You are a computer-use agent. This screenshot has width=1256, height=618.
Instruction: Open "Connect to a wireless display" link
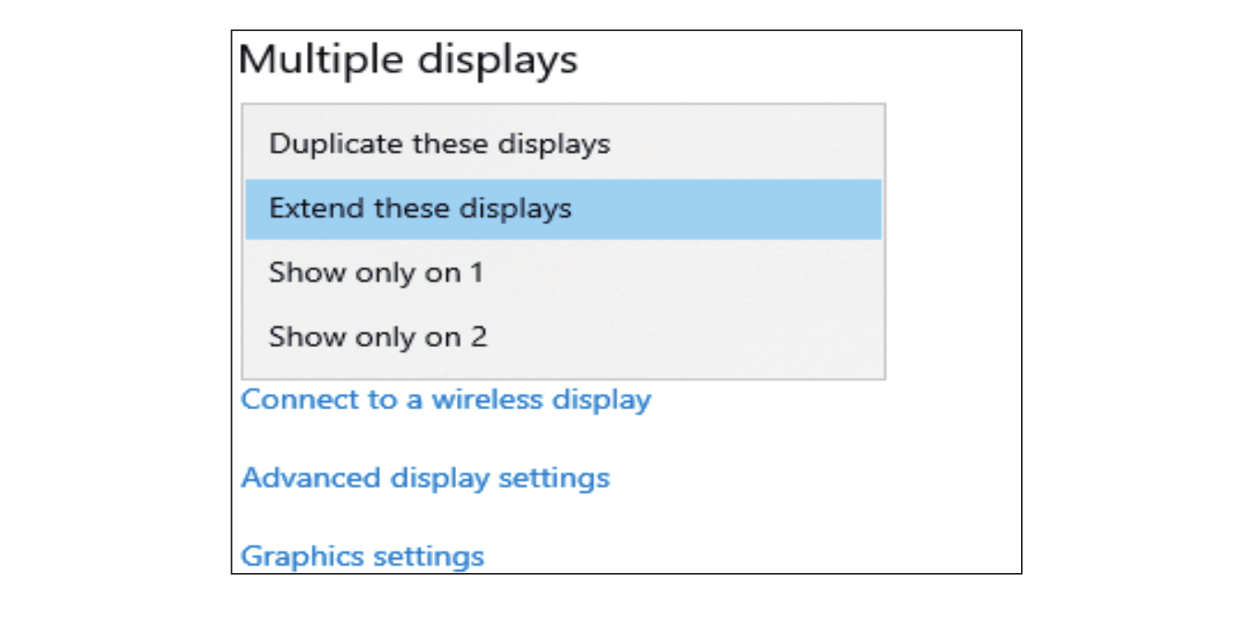point(446,400)
